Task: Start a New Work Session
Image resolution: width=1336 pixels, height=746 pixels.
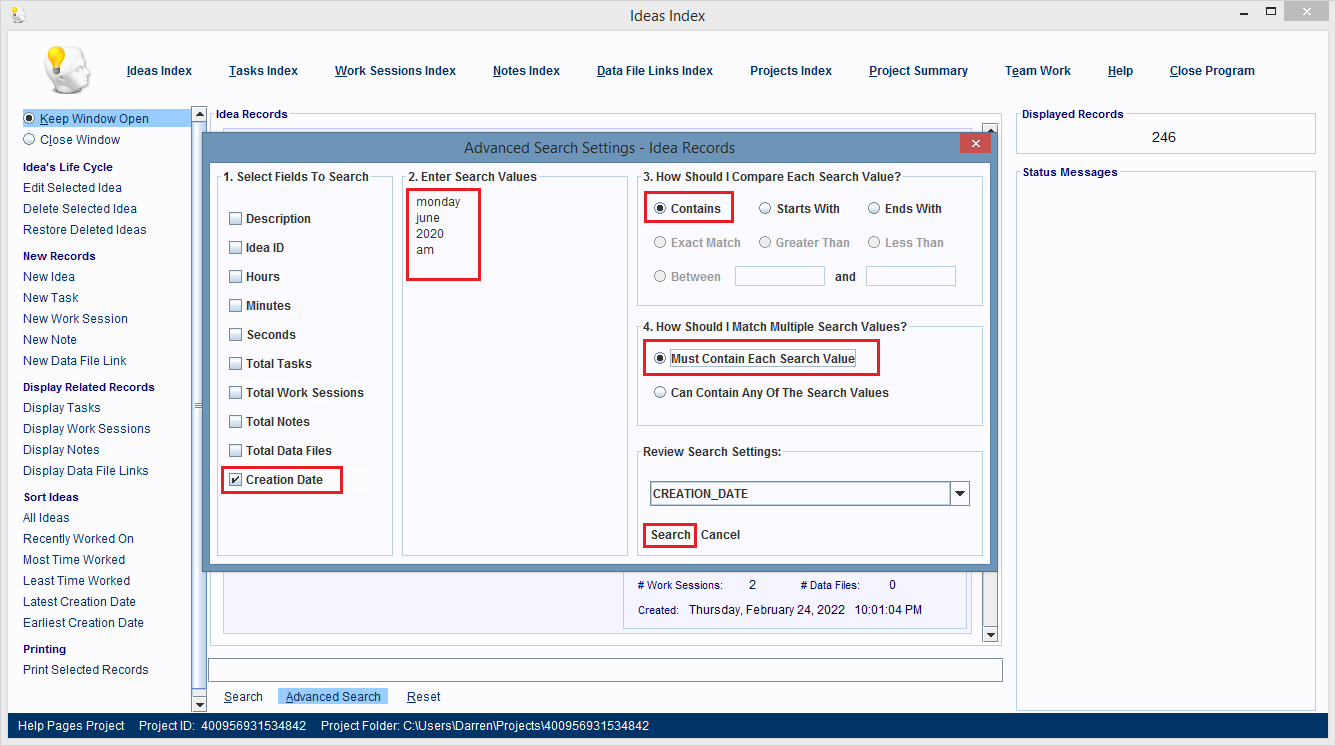Action: pyautogui.click(x=75, y=319)
